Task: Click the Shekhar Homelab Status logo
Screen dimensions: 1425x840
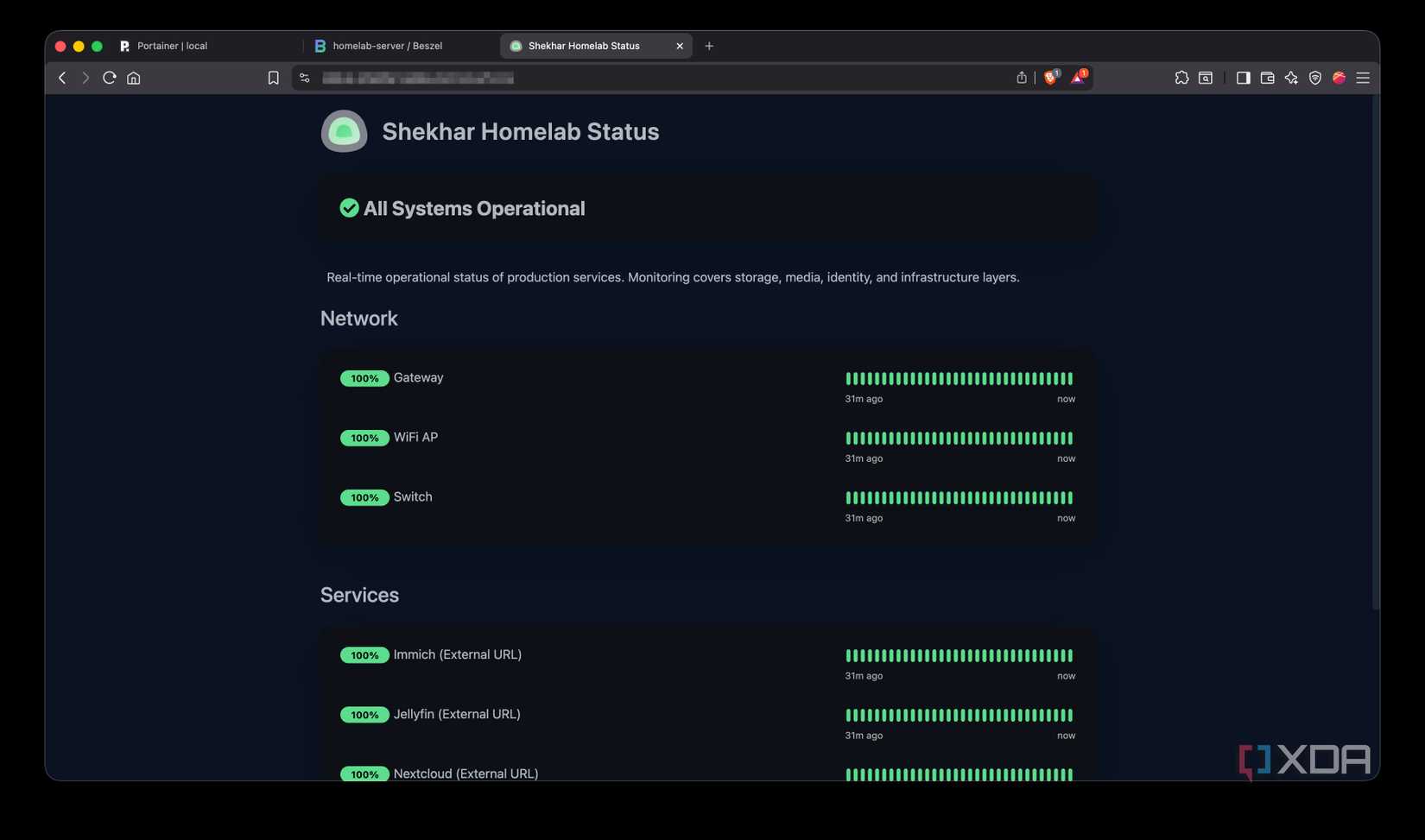Action: tap(344, 131)
